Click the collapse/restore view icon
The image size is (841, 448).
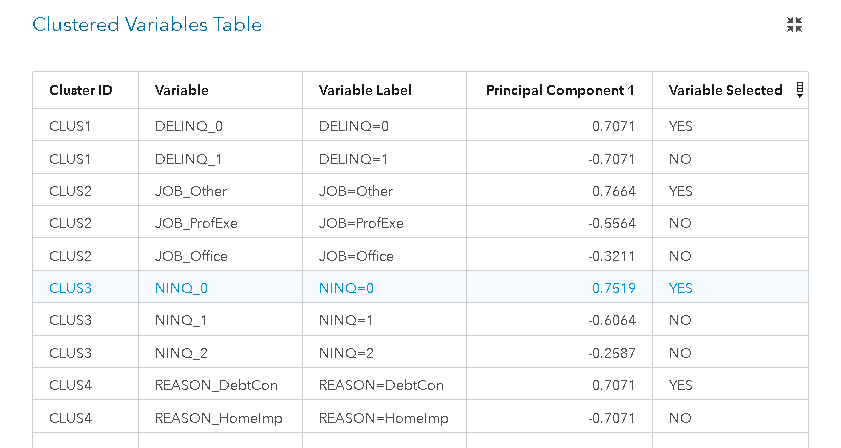pyautogui.click(x=794, y=25)
